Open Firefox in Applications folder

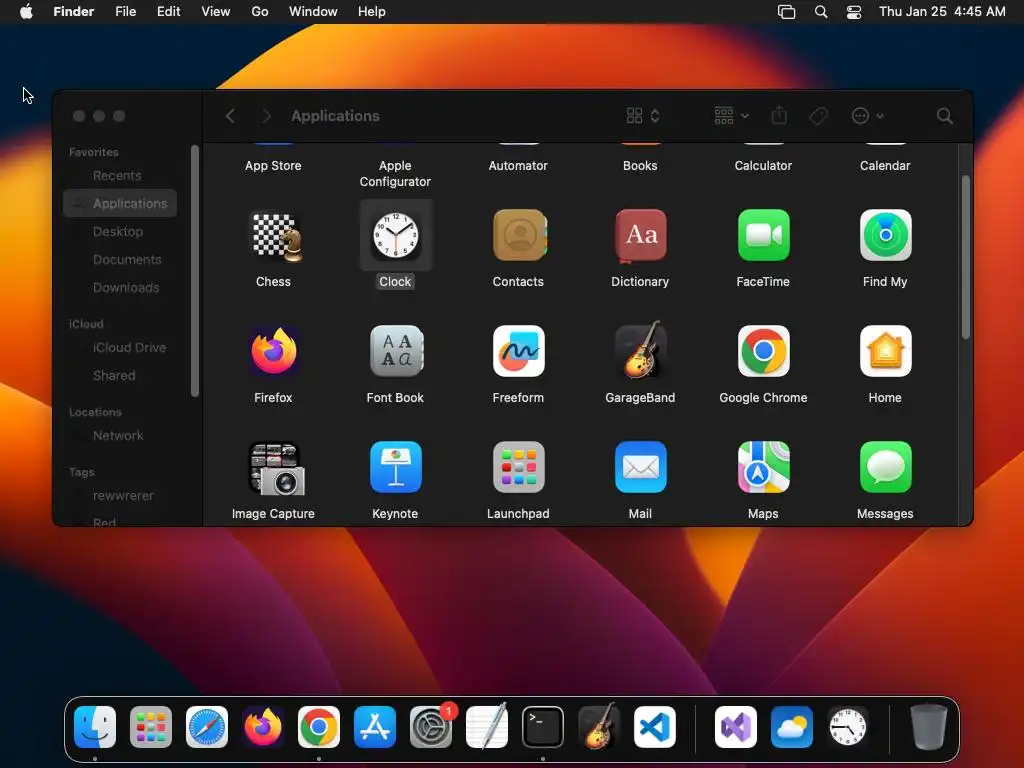pyautogui.click(x=275, y=351)
